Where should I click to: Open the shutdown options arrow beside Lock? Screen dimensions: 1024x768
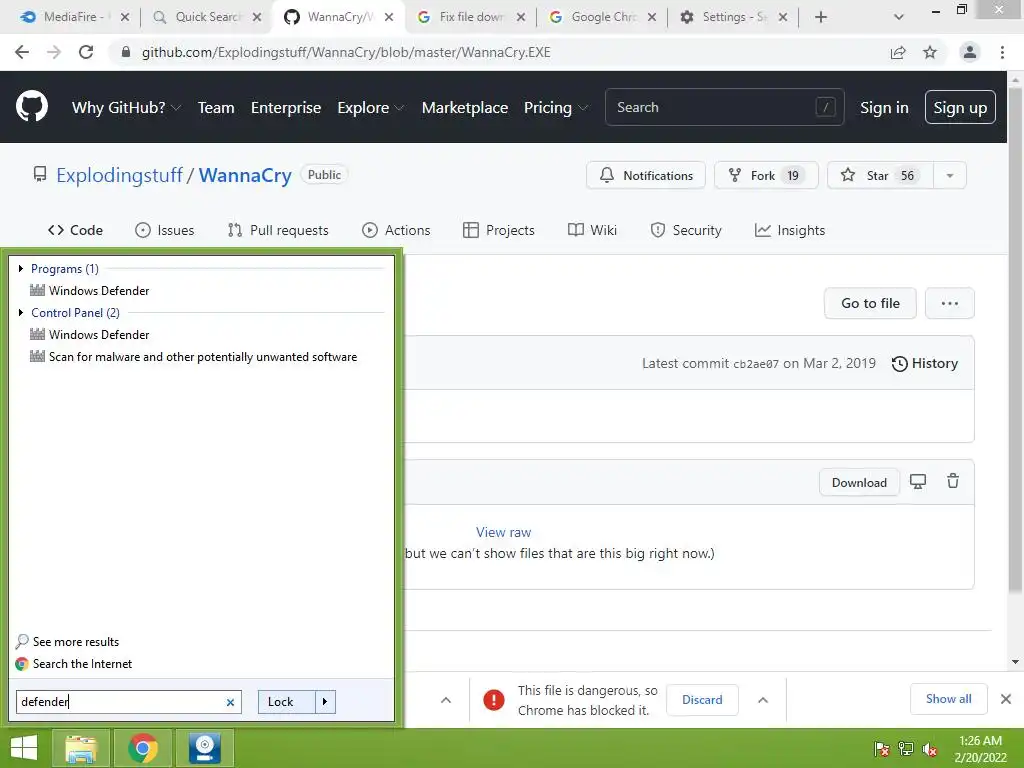[325, 701]
